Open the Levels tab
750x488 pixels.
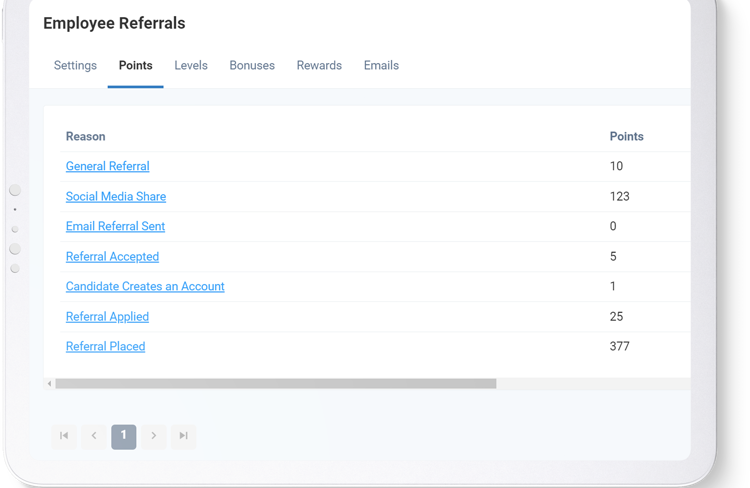pos(191,66)
